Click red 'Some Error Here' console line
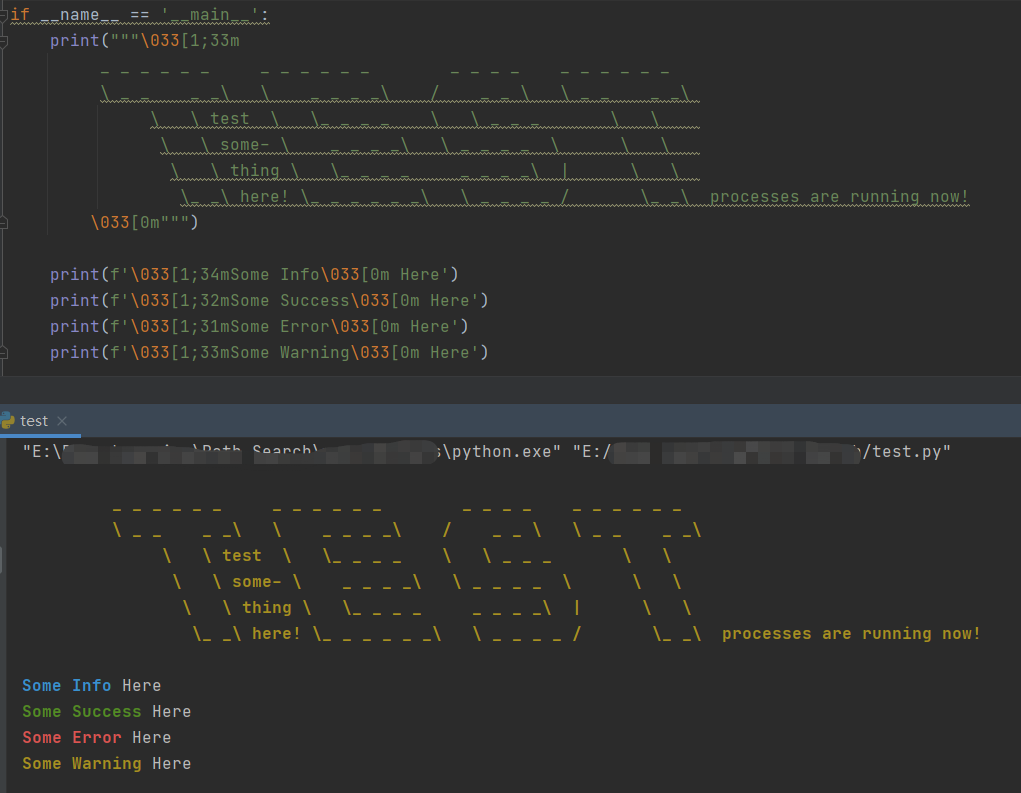The height and width of the screenshot is (793, 1021). point(97,738)
